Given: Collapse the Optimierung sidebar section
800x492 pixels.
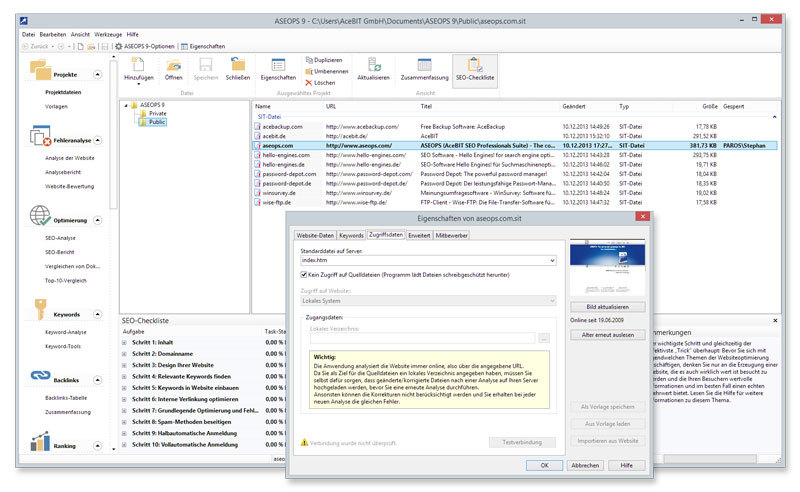Looking at the screenshot, I should (x=97, y=220).
